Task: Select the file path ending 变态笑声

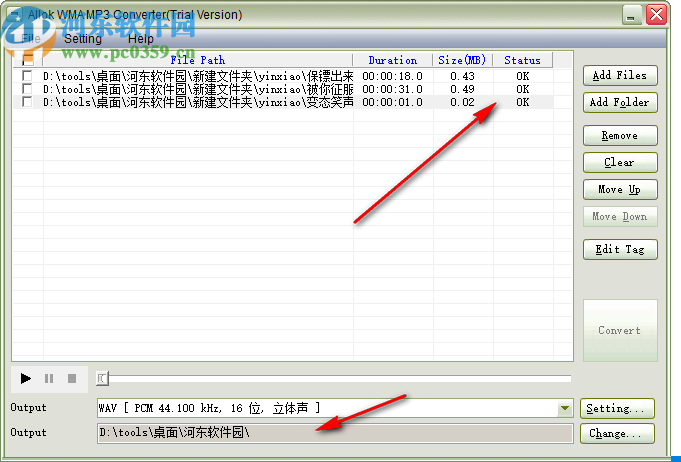Action: pyautogui.click(x=198, y=102)
